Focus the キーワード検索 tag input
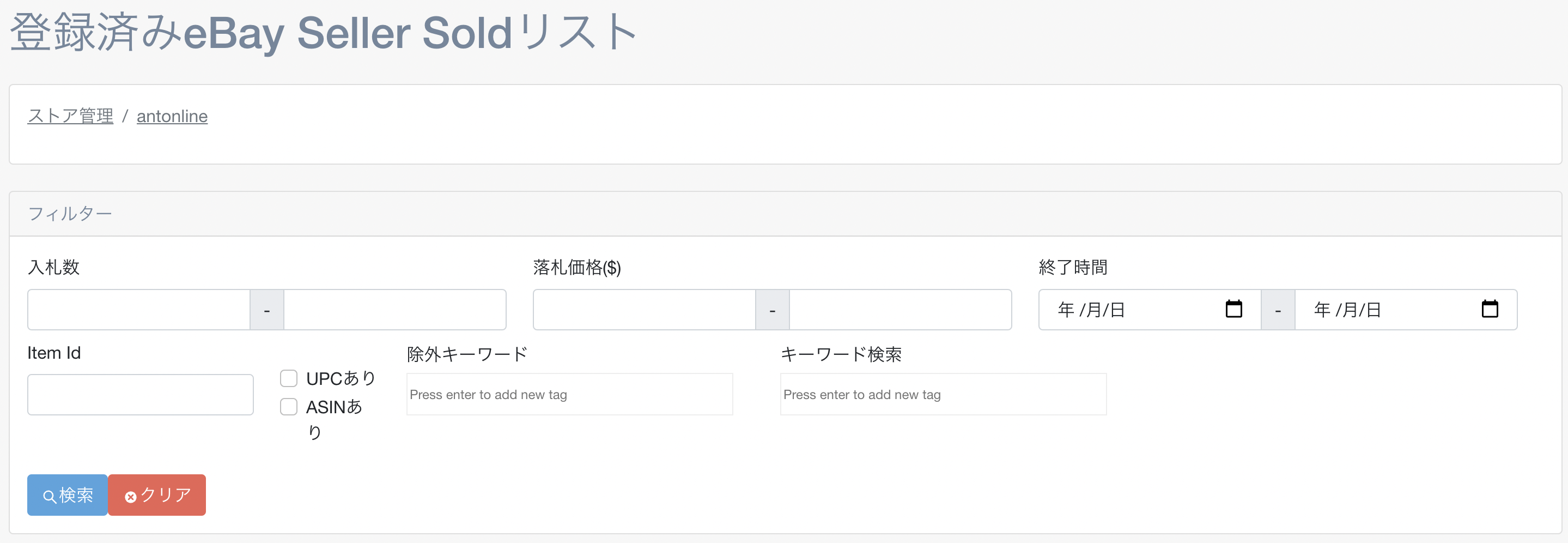1568x543 pixels. (x=943, y=395)
